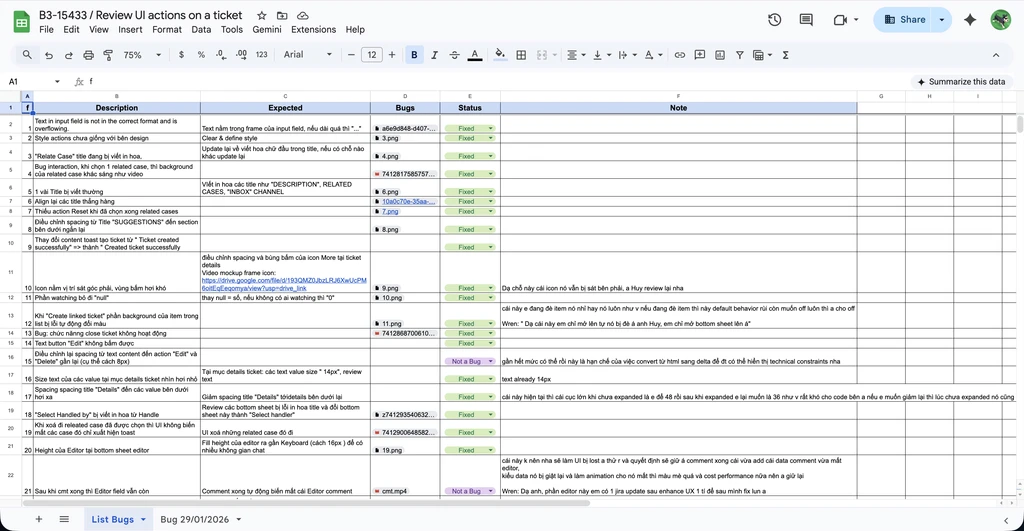The image size is (1024, 531).
Task: Click the Name box showing A1
Action: (34, 82)
